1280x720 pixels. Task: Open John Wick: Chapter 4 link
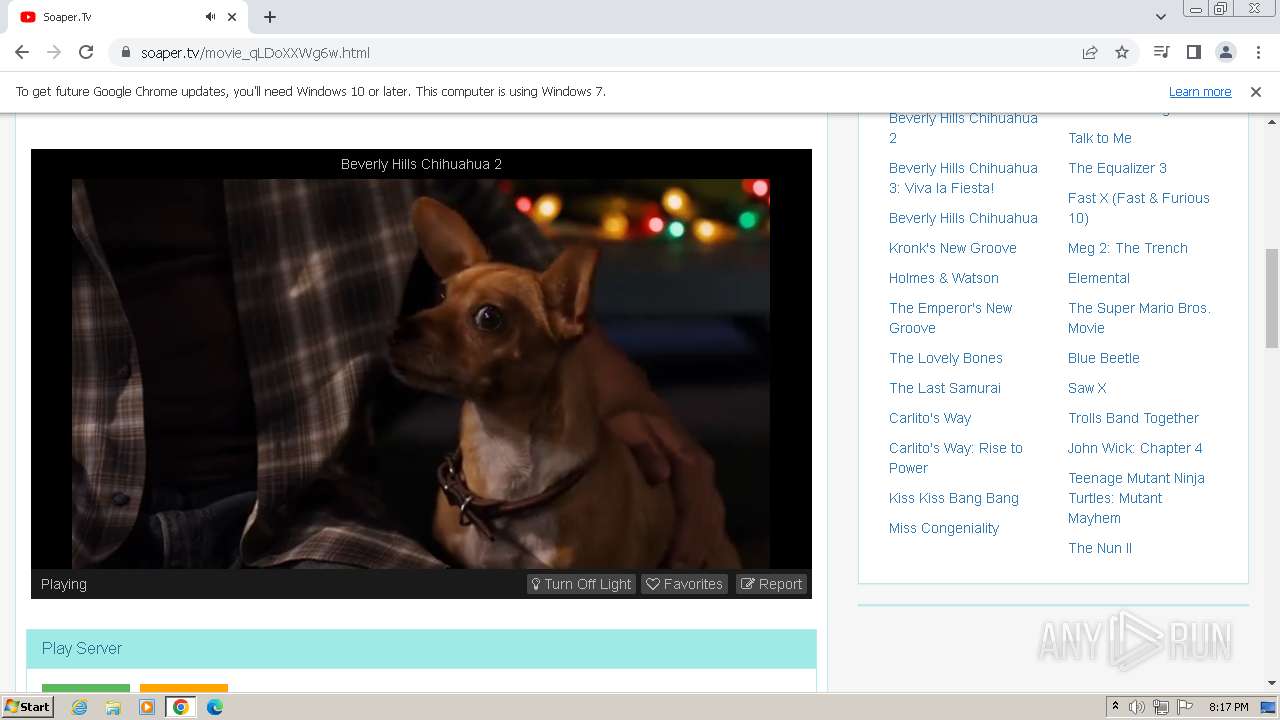(x=1135, y=448)
